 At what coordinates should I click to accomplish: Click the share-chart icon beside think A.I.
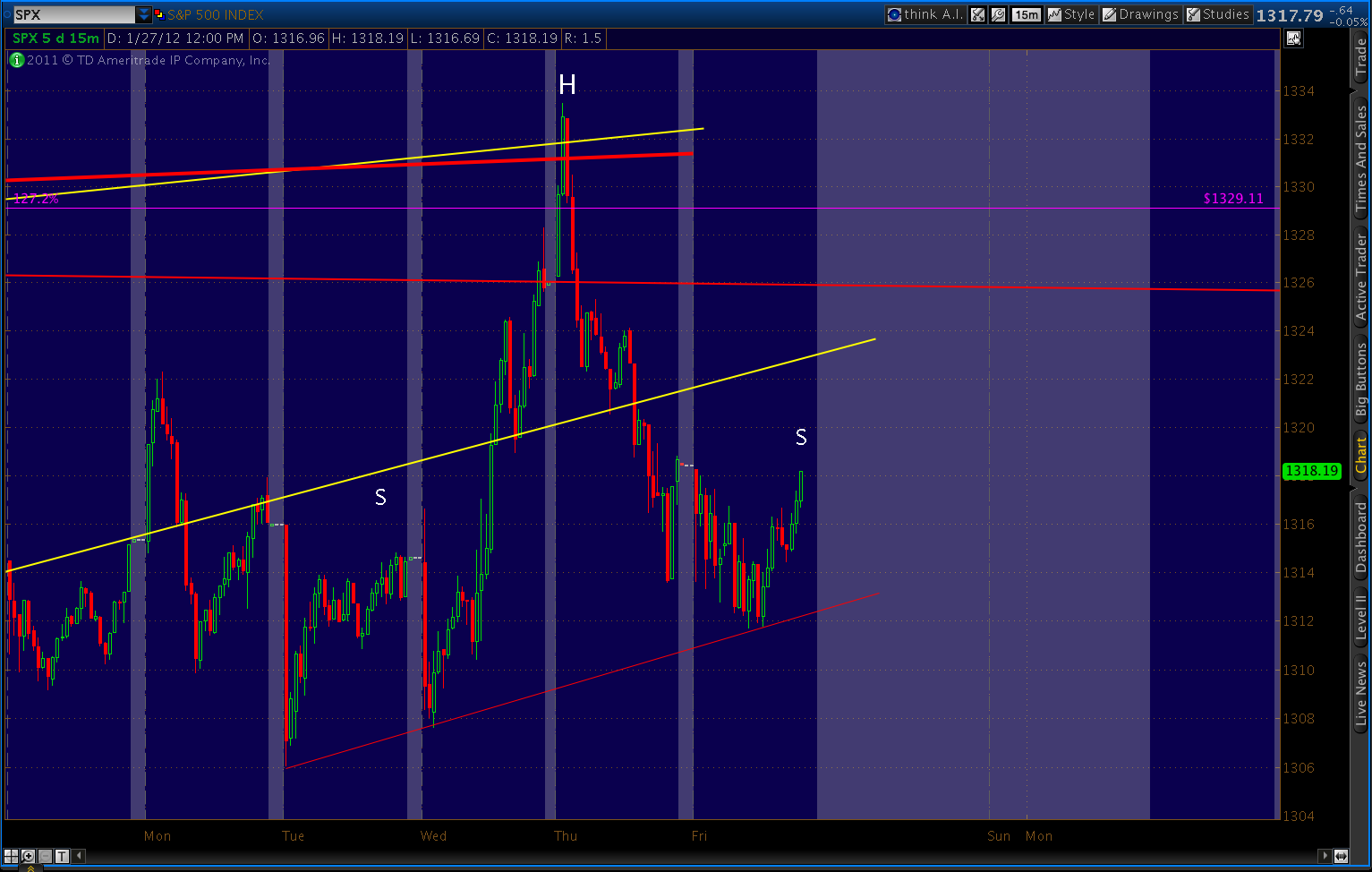tap(977, 14)
